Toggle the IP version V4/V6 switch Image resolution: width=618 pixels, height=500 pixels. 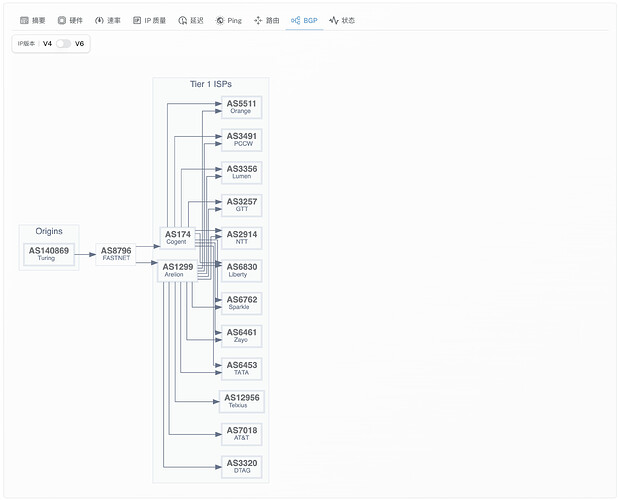(x=63, y=43)
